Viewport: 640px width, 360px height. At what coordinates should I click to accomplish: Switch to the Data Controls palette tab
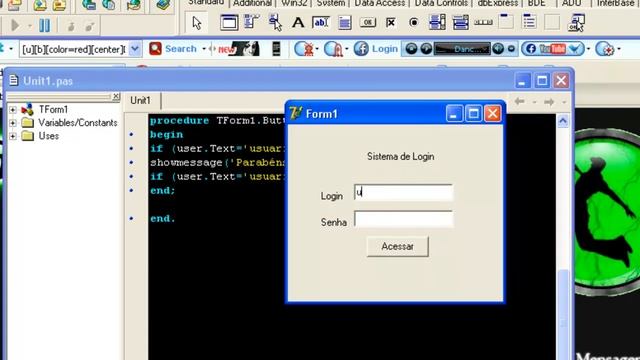(x=441, y=3)
